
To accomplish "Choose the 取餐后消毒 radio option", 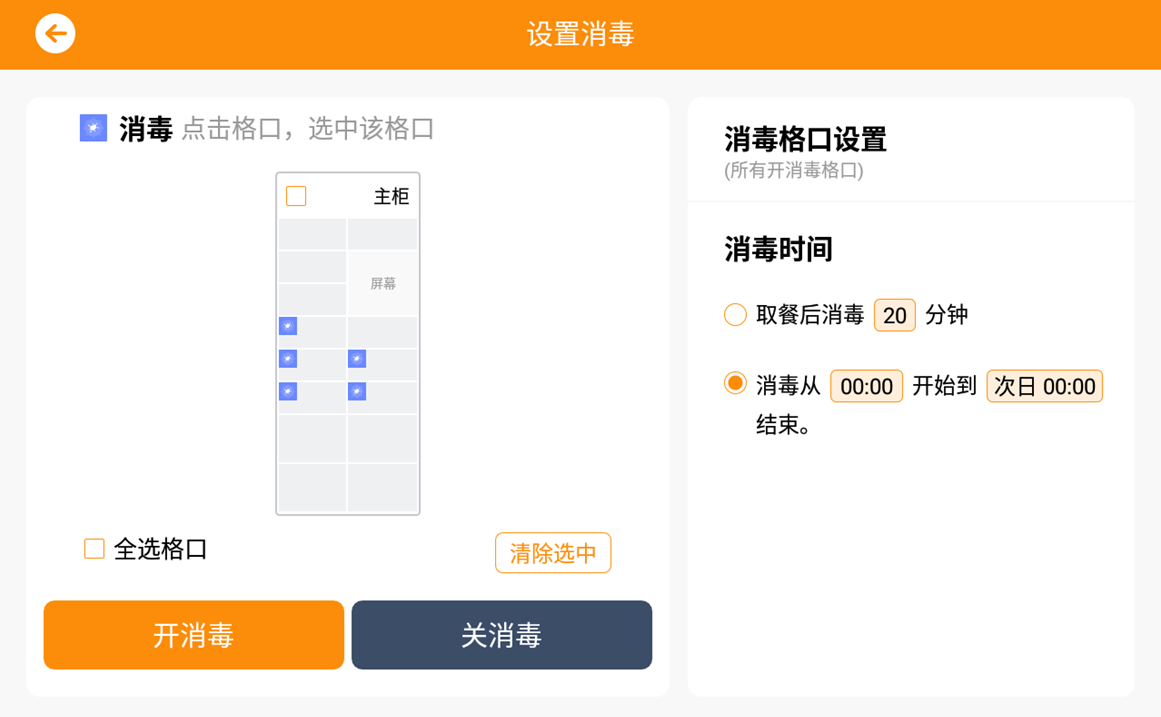I will click(x=735, y=315).
